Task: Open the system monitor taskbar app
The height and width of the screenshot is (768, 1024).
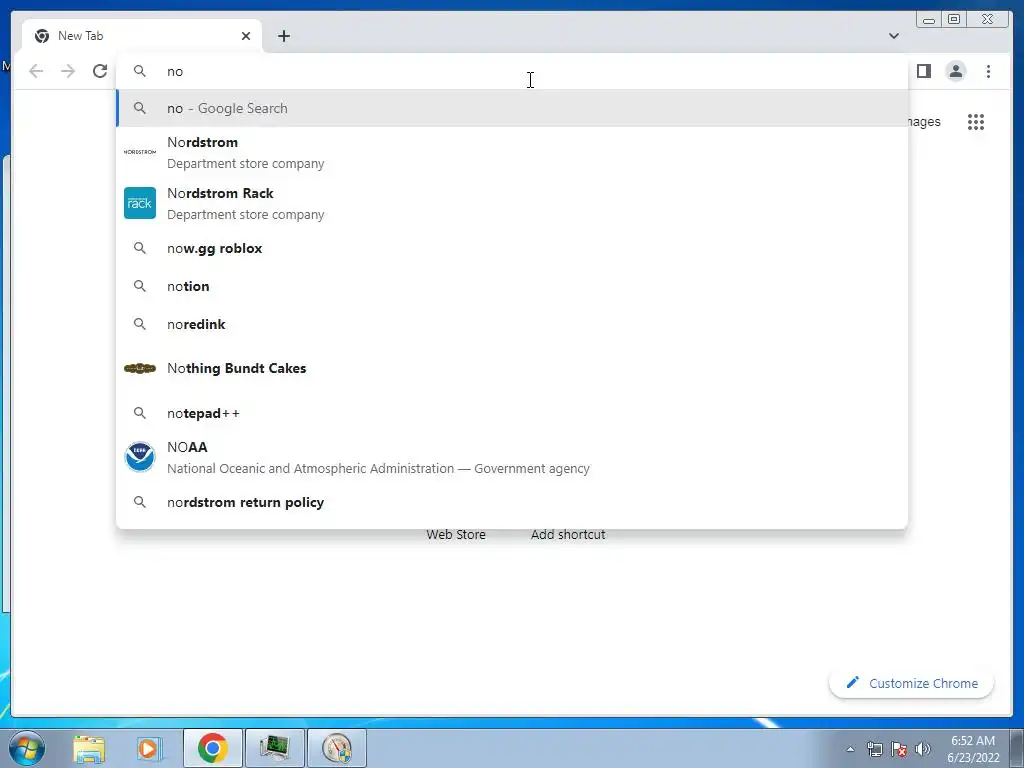Action: point(275,748)
